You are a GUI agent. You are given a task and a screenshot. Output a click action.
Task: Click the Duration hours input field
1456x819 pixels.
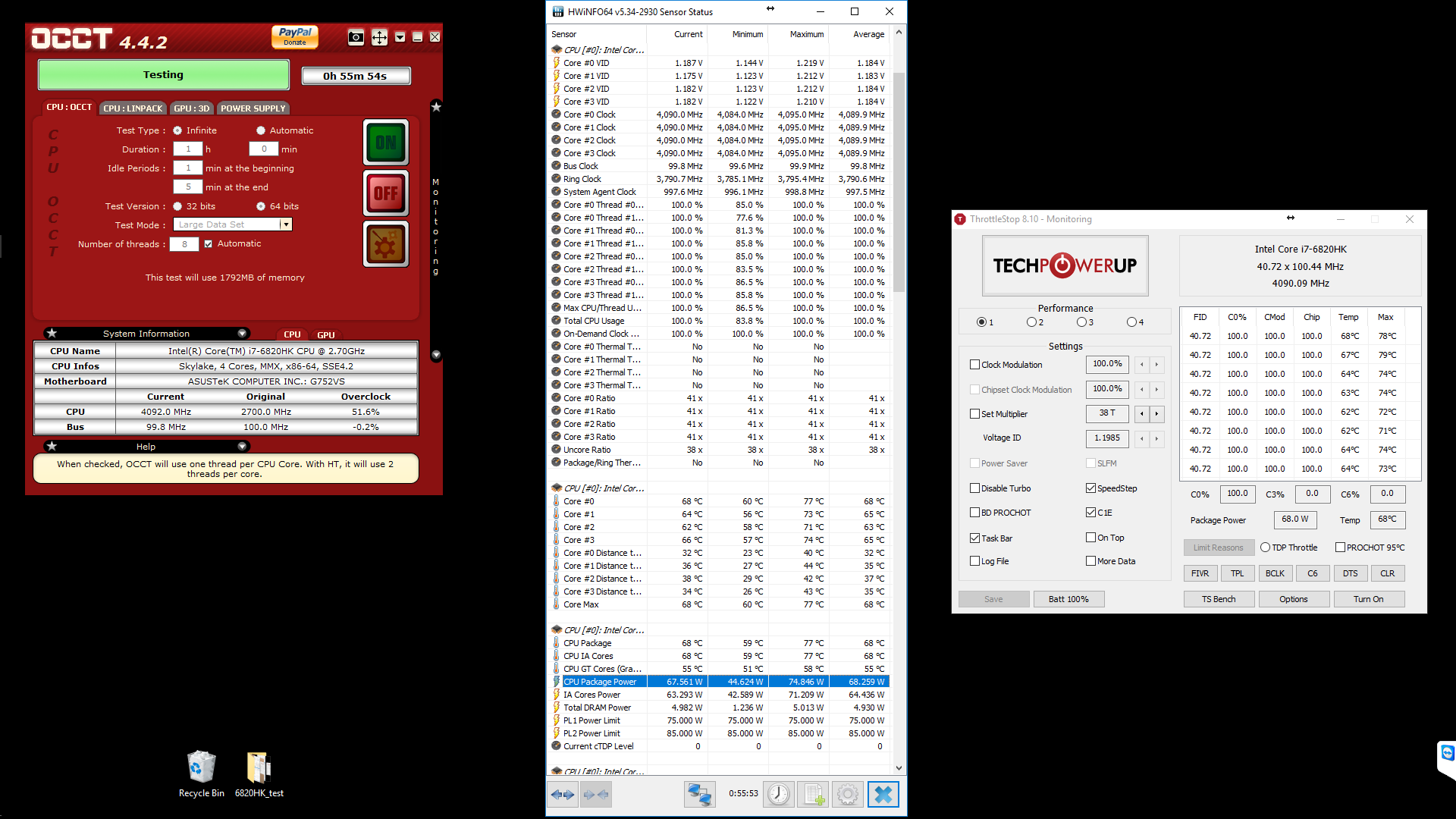click(x=188, y=149)
